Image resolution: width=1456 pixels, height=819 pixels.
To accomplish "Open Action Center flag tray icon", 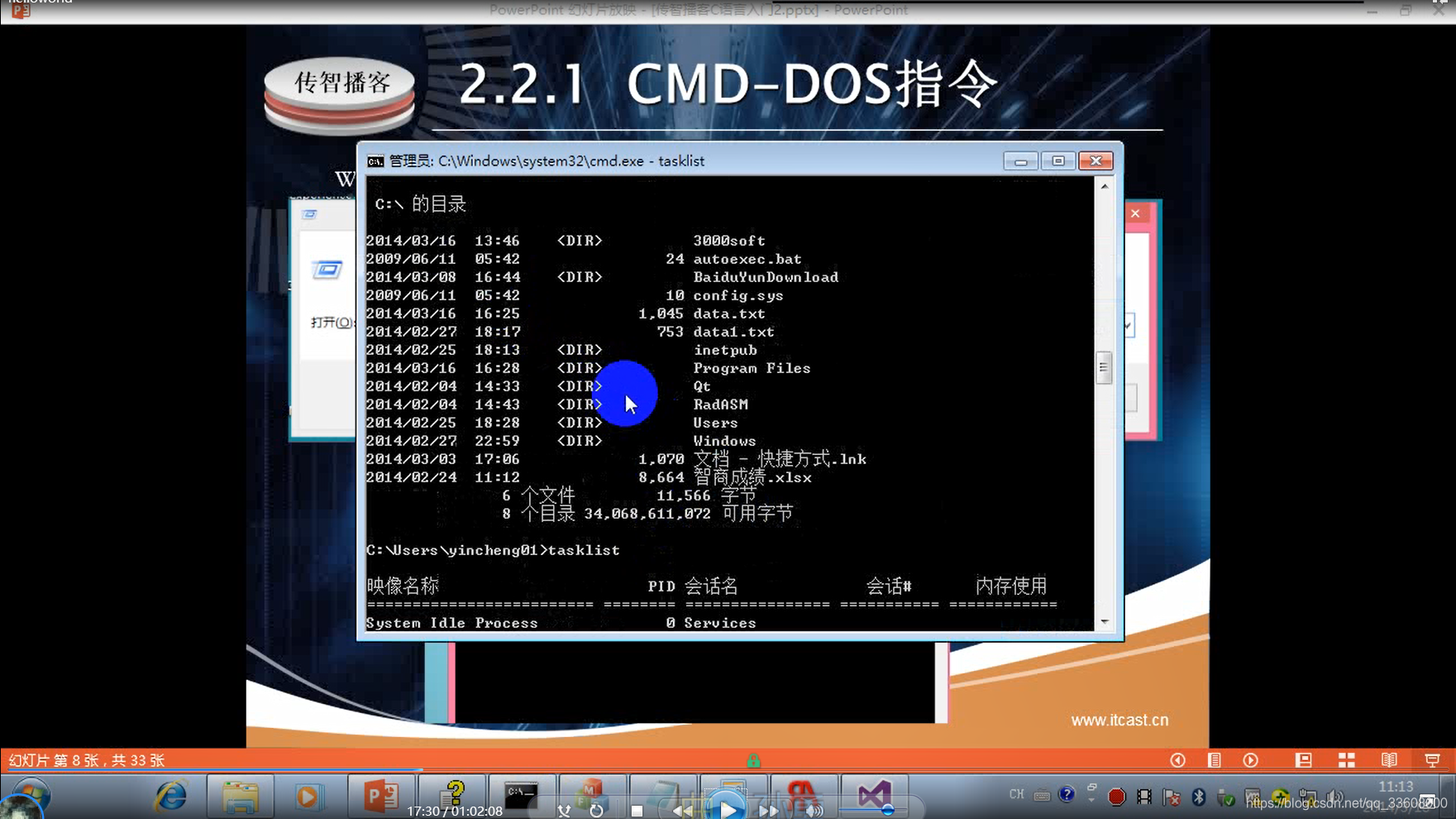I will point(1172,797).
